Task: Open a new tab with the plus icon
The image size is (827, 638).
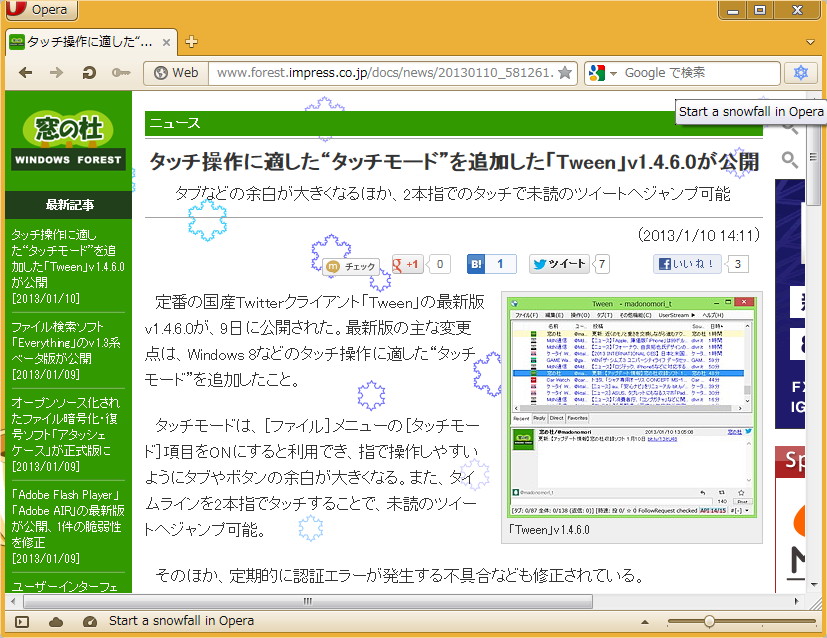Action: click(x=189, y=42)
